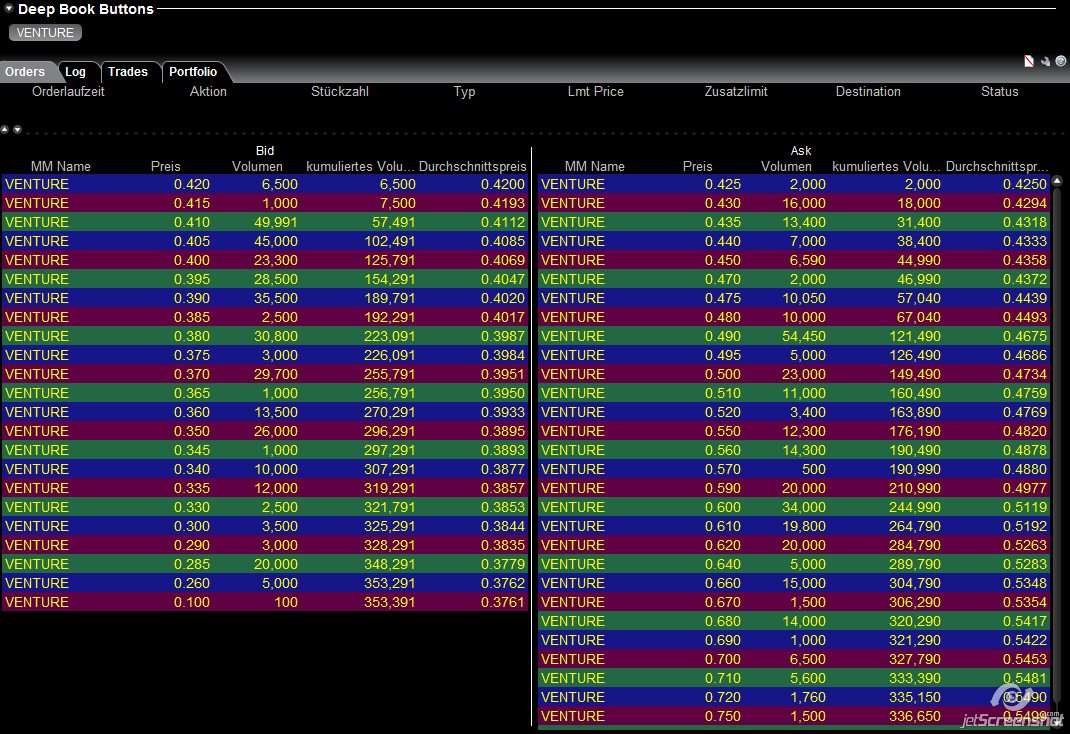Click the Ask side MM Name header
Viewport: 1070px width, 734px height.
(x=594, y=166)
